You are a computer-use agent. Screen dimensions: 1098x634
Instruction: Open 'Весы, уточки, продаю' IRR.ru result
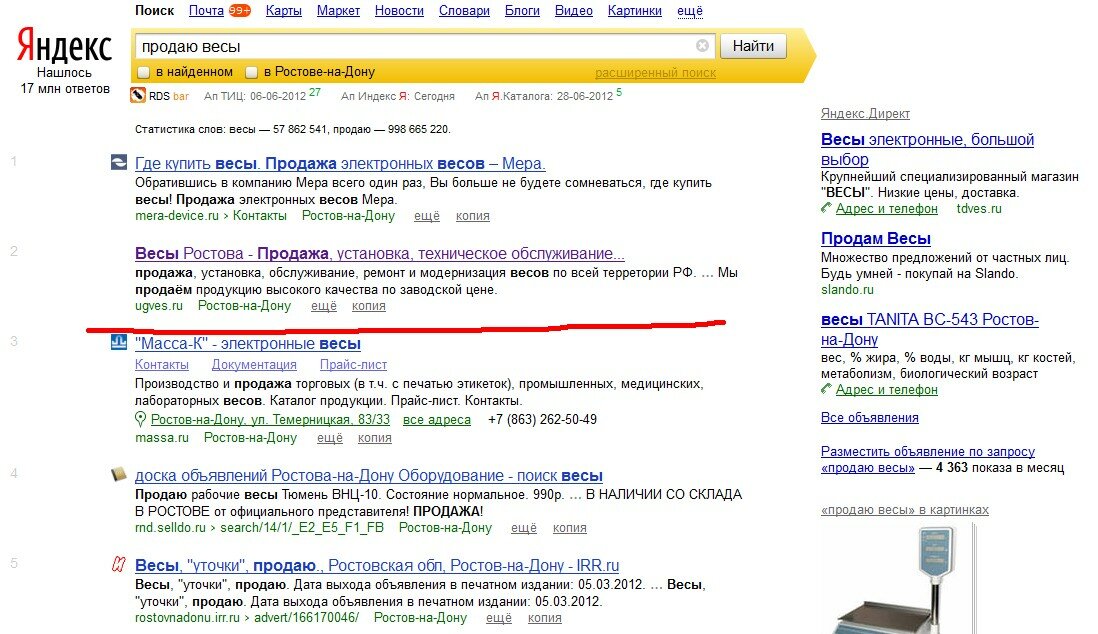click(377, 565)
